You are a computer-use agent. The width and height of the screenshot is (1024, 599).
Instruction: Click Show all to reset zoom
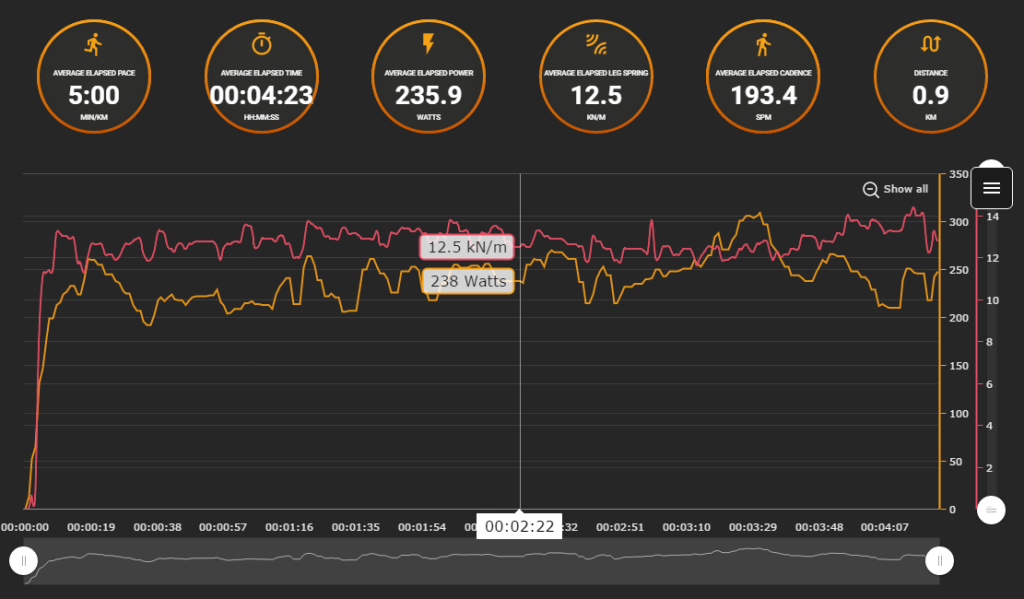point(905,189)
